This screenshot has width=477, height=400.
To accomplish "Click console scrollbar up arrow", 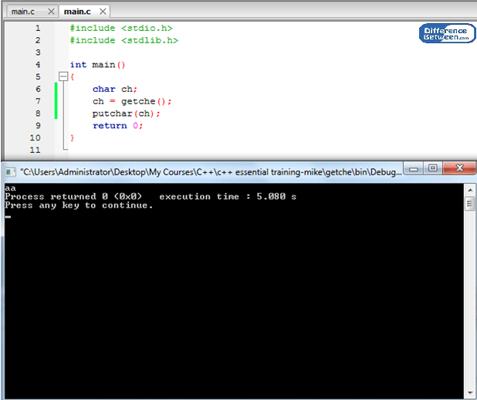I will coord(470,190).
